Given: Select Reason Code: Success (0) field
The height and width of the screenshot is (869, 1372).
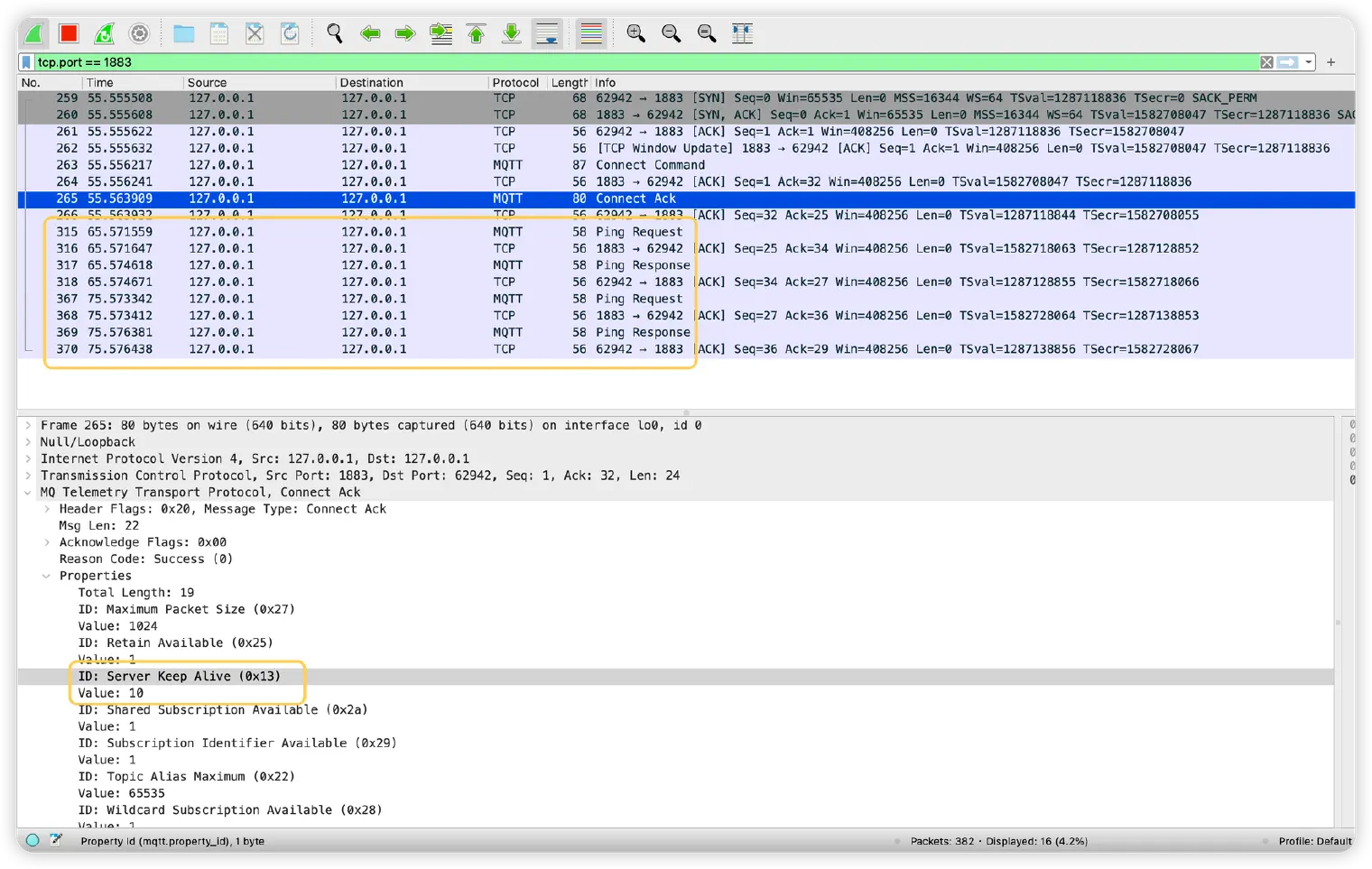Looking at the screenshot, I should point(146,559).
